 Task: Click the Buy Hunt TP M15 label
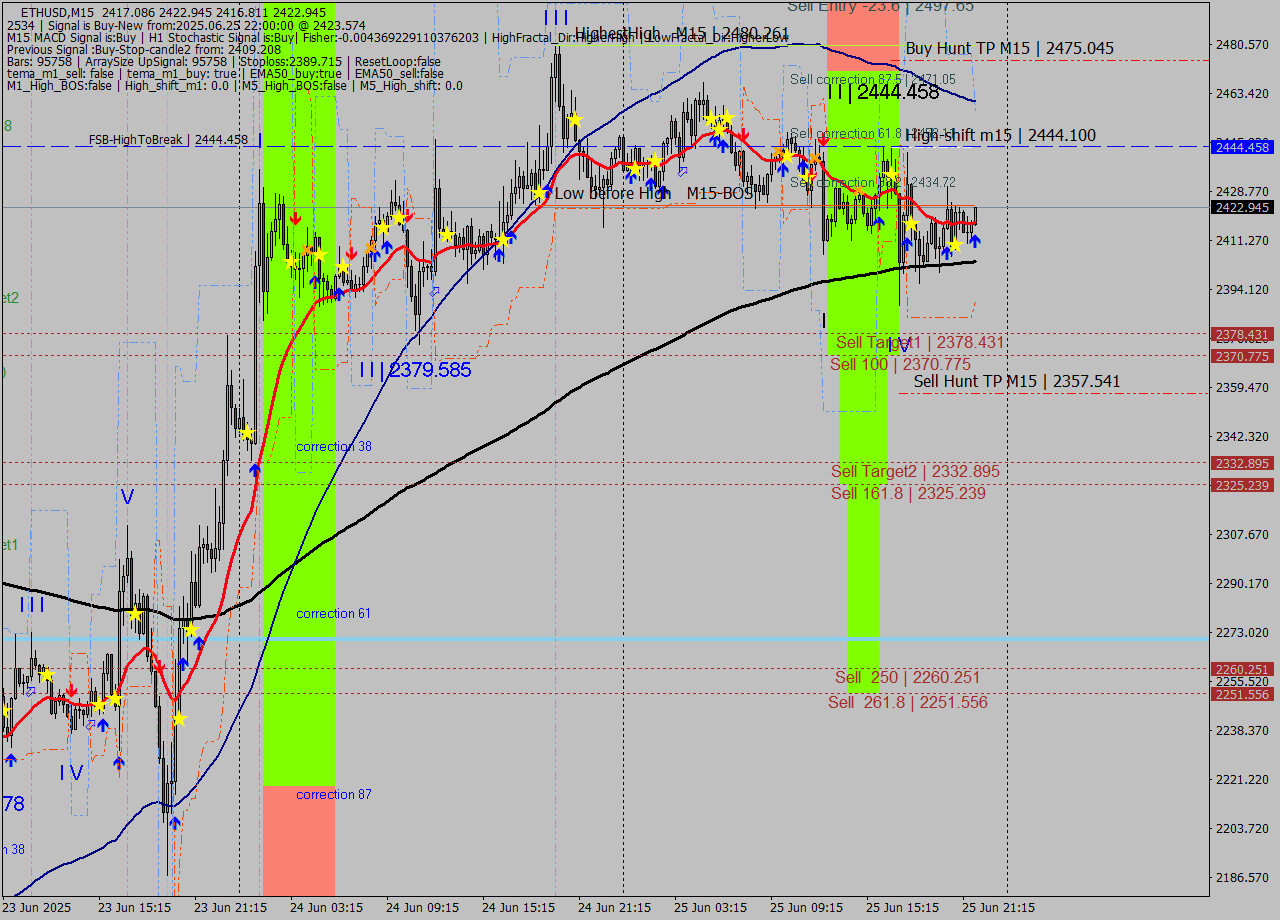click(1009, 48)
